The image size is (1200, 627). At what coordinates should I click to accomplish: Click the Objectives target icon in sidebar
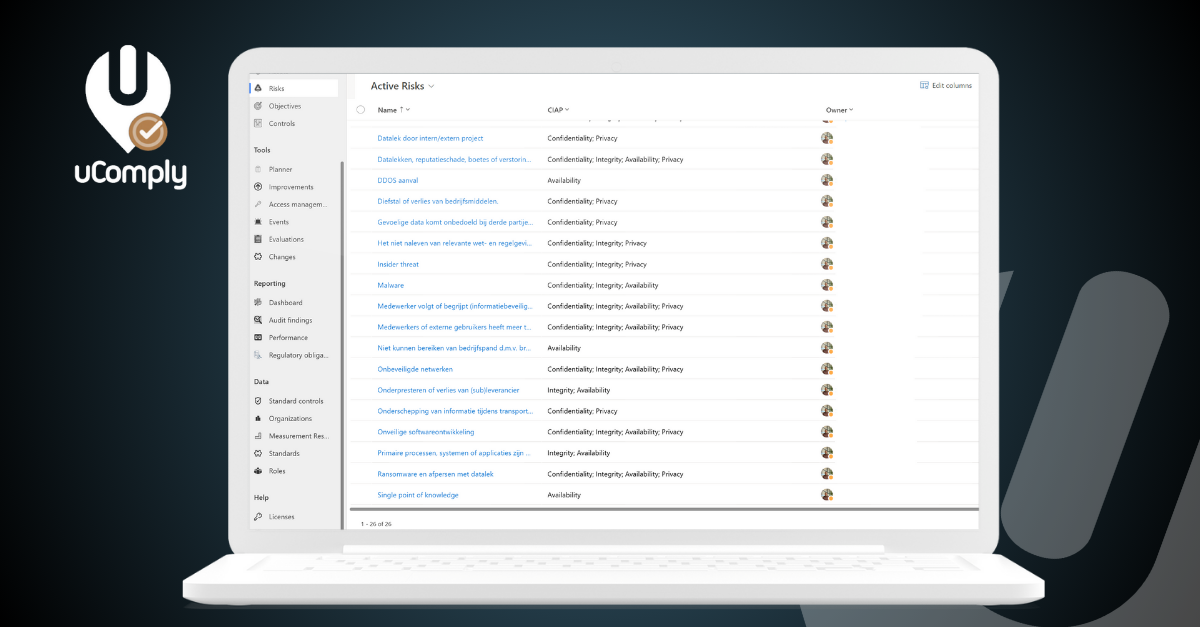(258, 106)
